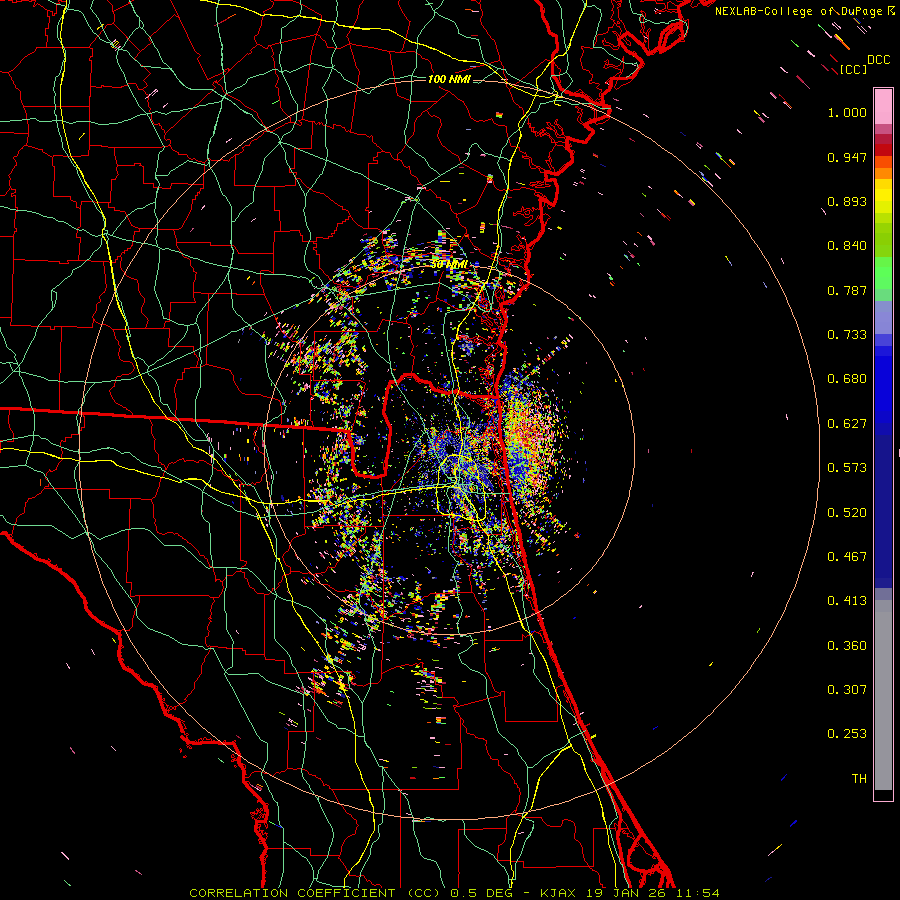Click the gray segment of the color bar

(x=883, y=695)
